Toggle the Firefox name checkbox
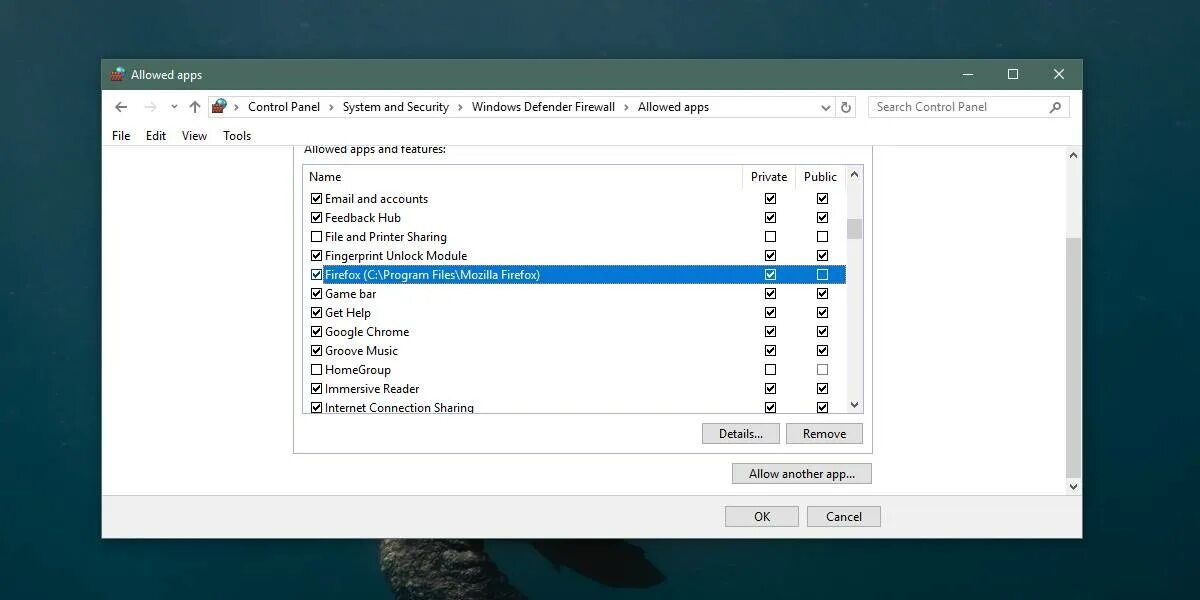The height and width of the screenshot is (600, 1200). [x=316, y=275]
